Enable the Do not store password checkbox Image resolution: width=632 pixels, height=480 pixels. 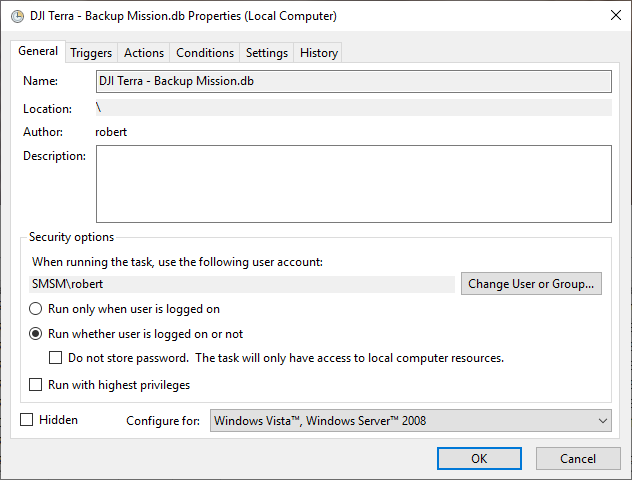coord(55,358)
